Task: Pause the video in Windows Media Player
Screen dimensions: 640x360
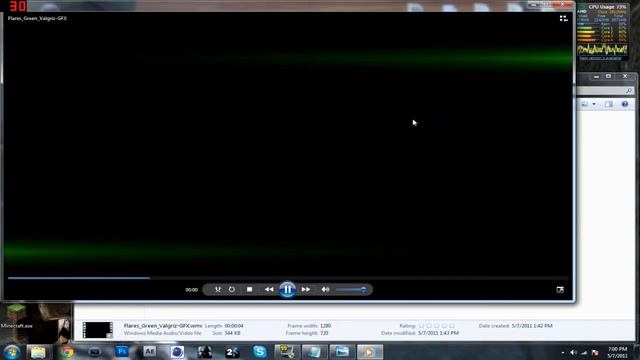Action: tap(287, 289)
